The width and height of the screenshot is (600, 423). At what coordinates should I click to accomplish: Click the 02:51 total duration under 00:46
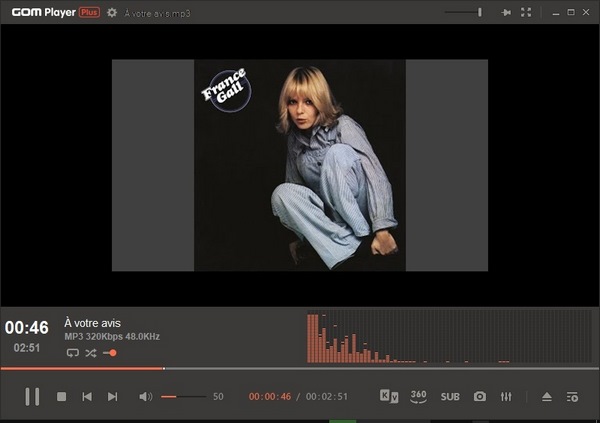coord(27,348)
